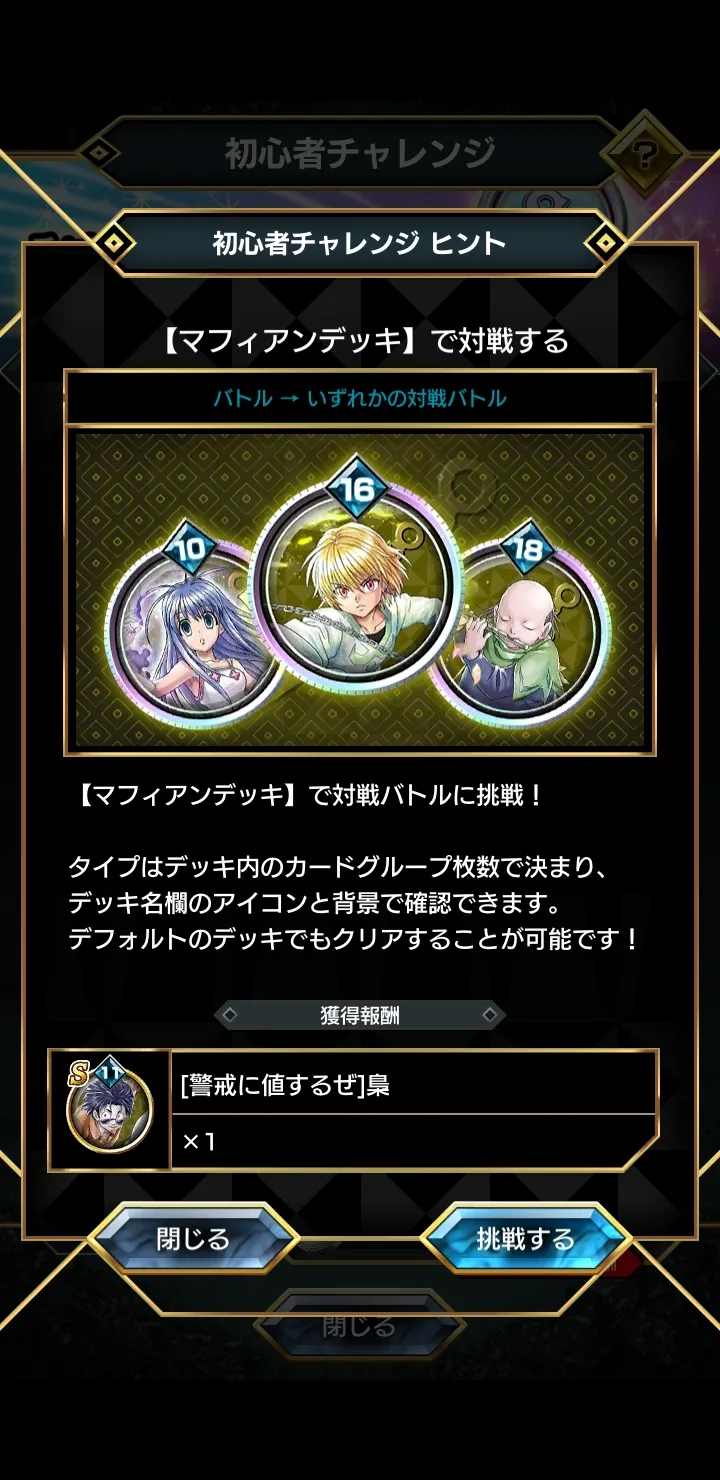
Task: Tap the 【マフィアンデッキ】で対戦する heading
Action: pos(364,341)
